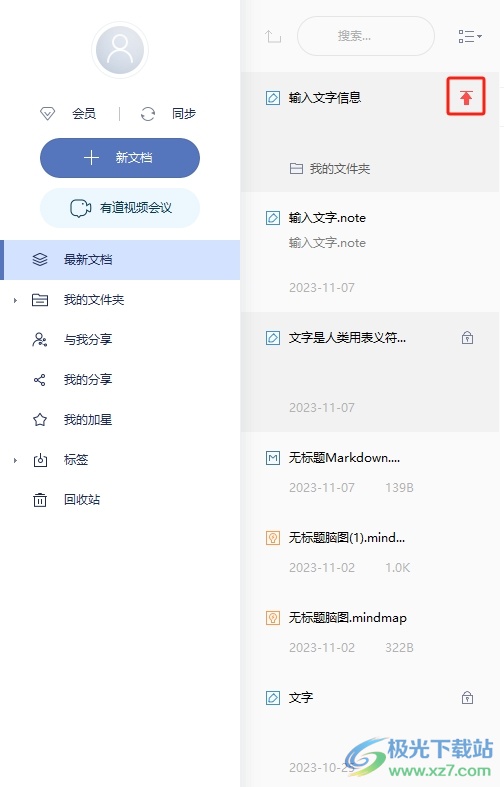
Task: Expand the 我的文件夹 tree arrow
Action: 15,300
